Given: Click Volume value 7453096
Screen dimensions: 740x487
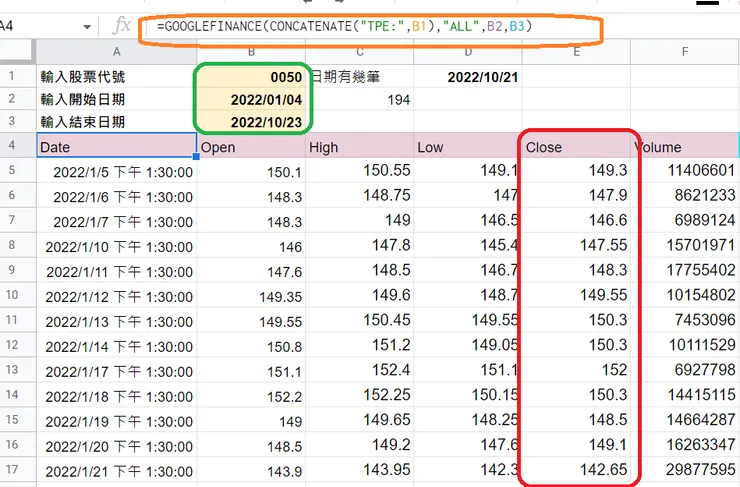Looking at the screenshot, I should 685,320.
